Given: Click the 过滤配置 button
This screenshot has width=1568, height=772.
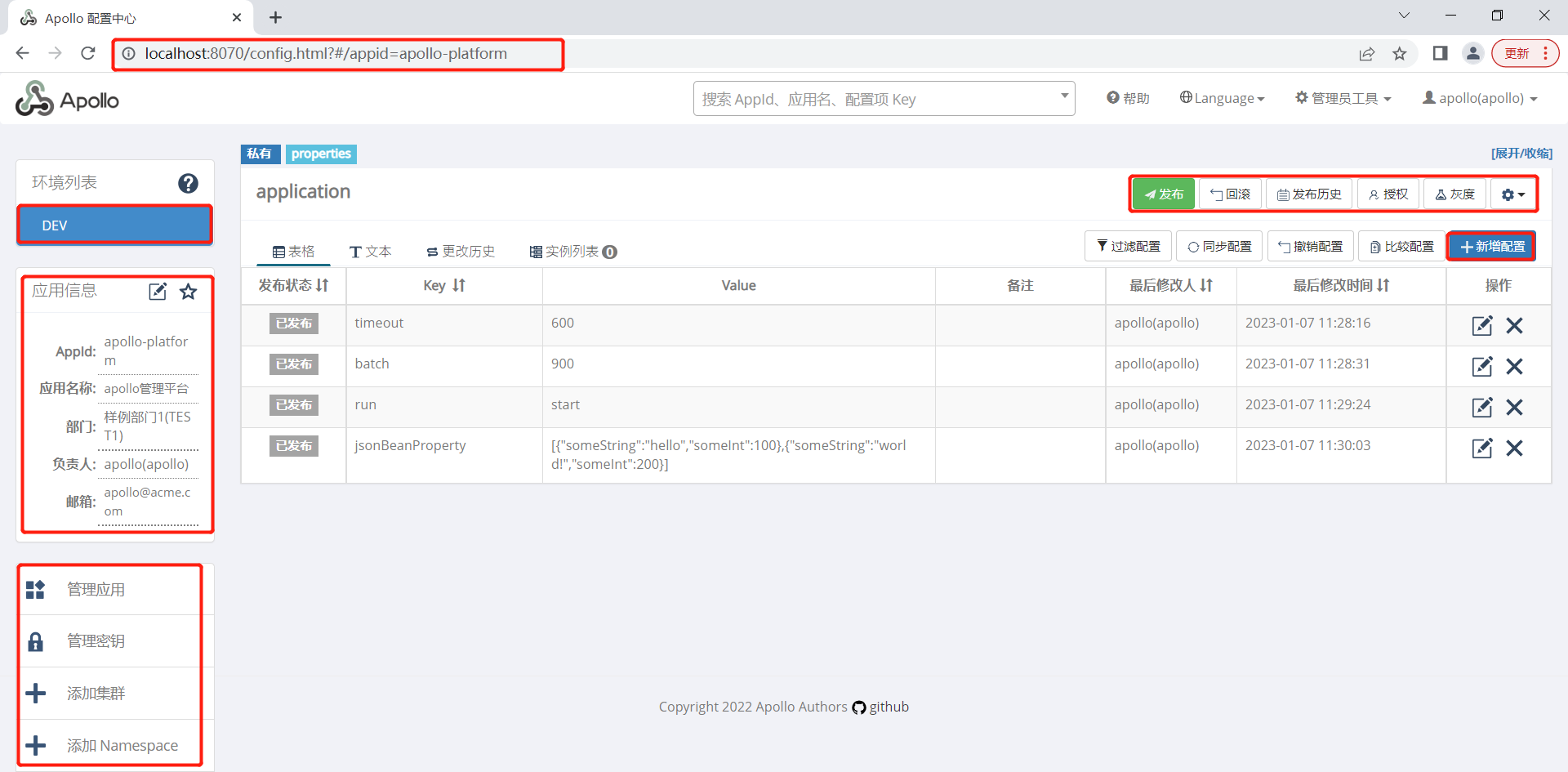Looking at the screenshot, I should (x=1128, y=247).
